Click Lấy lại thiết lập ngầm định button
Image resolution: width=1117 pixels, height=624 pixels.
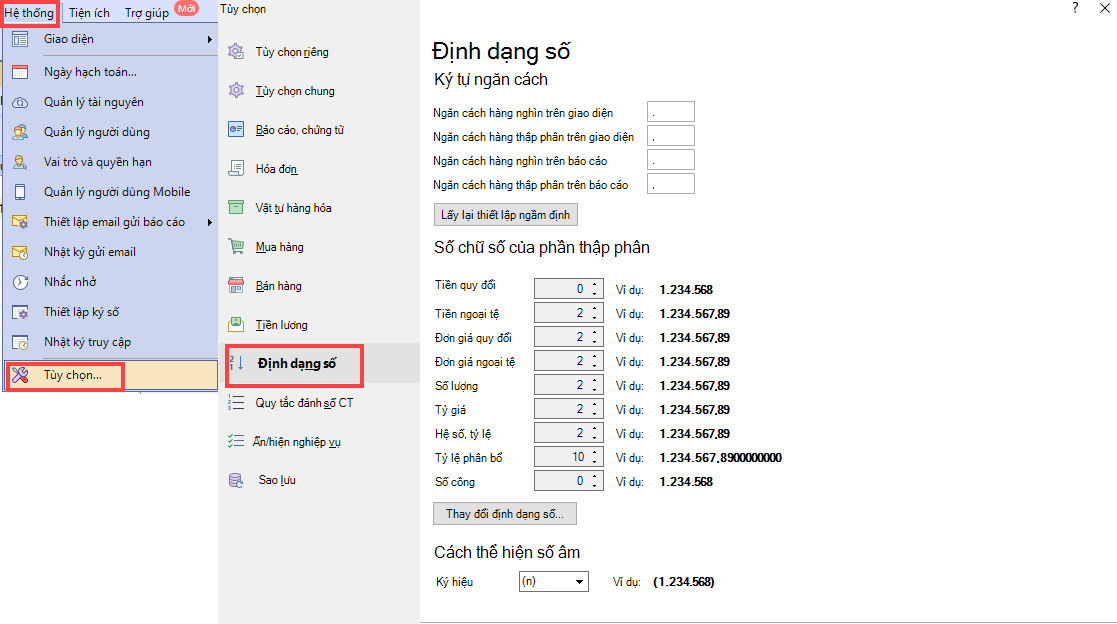point(505,215)
